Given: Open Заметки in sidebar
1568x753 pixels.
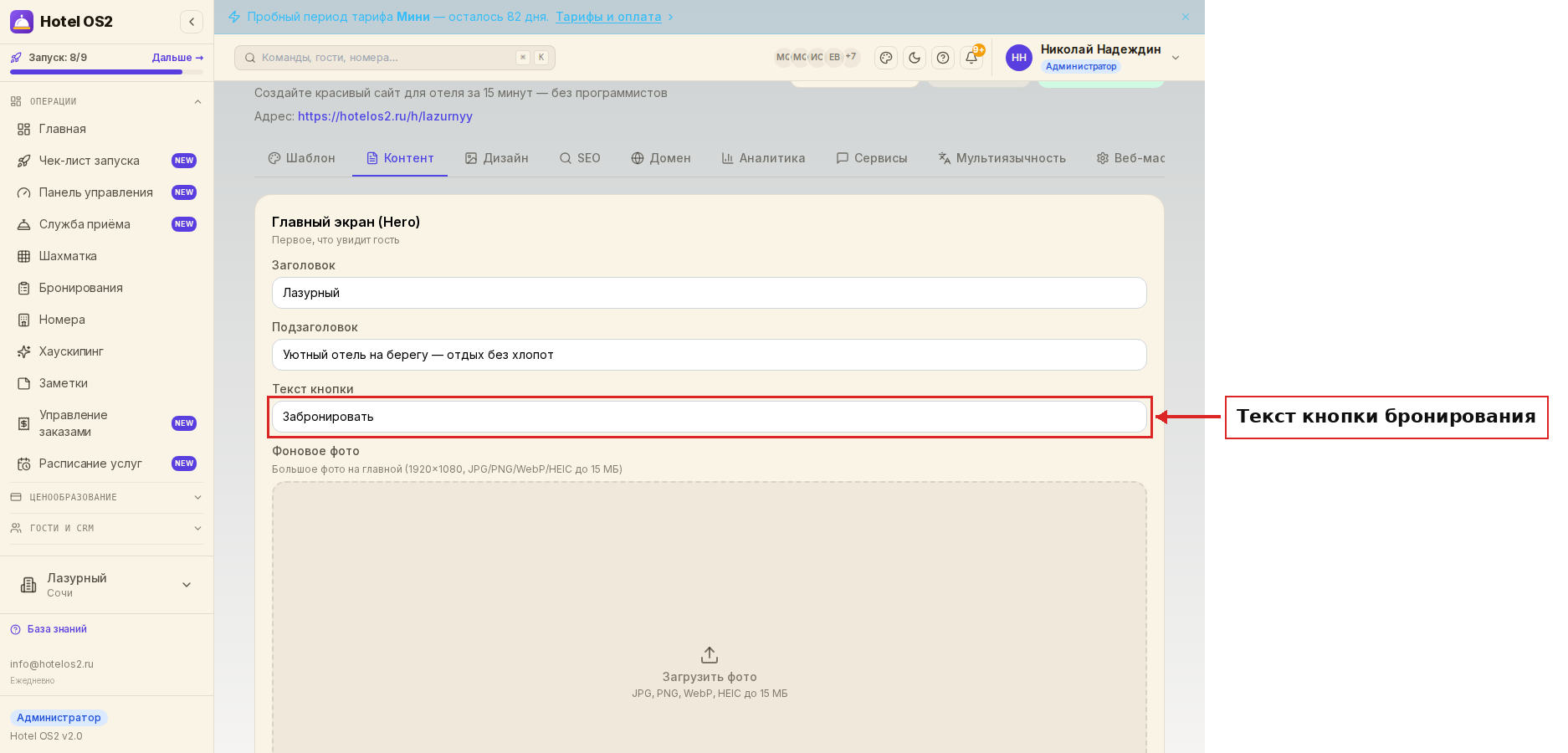Looking at the screenshot, I should click(106, 383).
